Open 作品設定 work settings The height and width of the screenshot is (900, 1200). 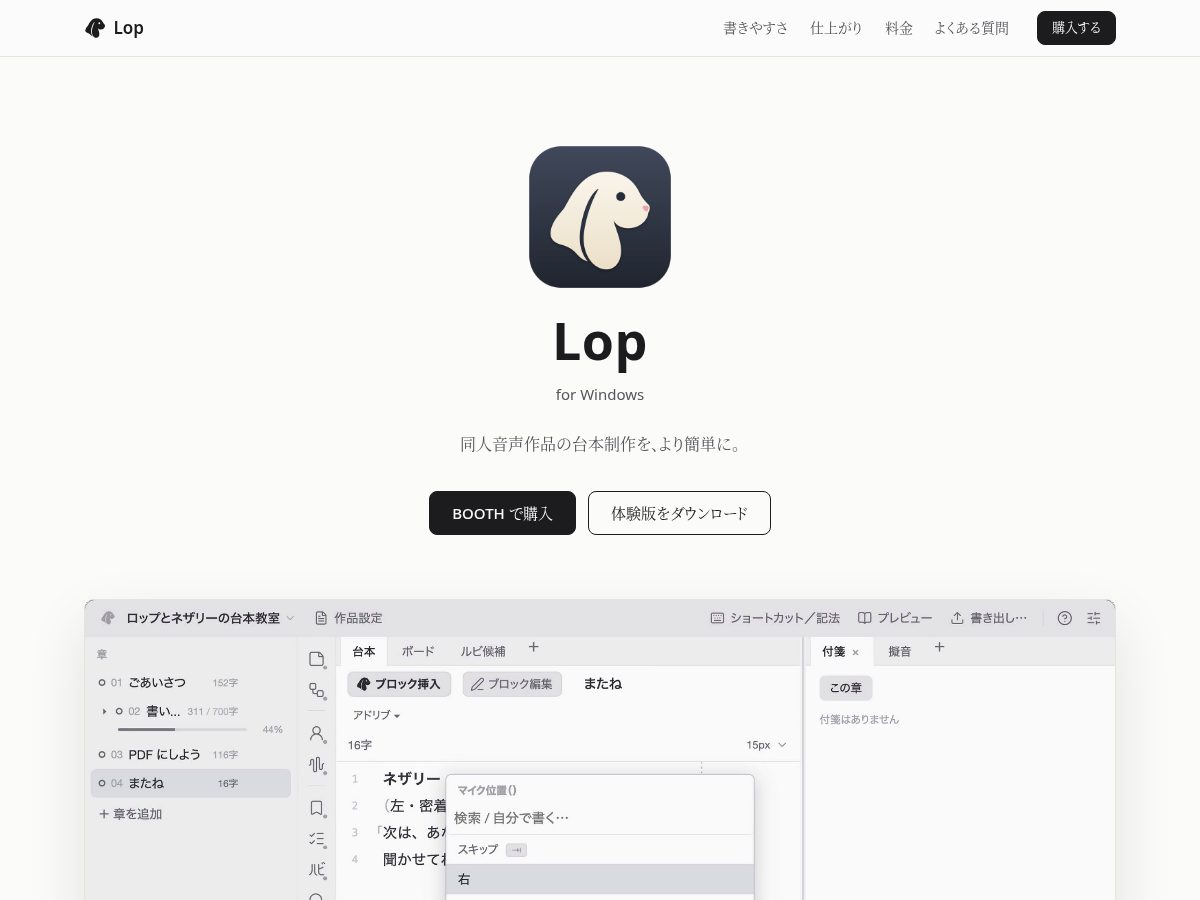[x=348, y=618]
